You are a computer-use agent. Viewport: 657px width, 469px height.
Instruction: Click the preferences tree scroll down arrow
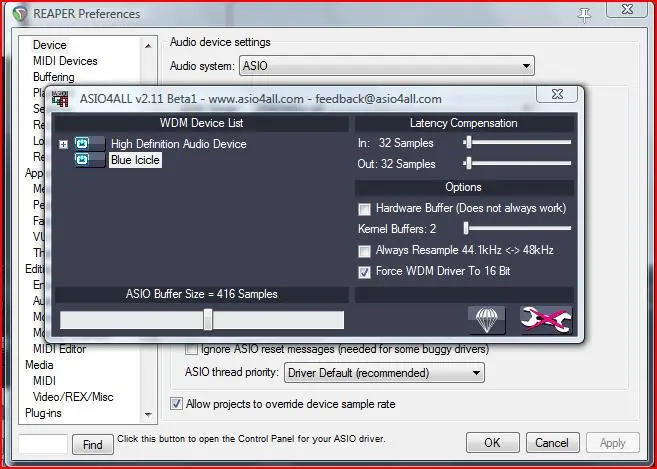[148, 414]
